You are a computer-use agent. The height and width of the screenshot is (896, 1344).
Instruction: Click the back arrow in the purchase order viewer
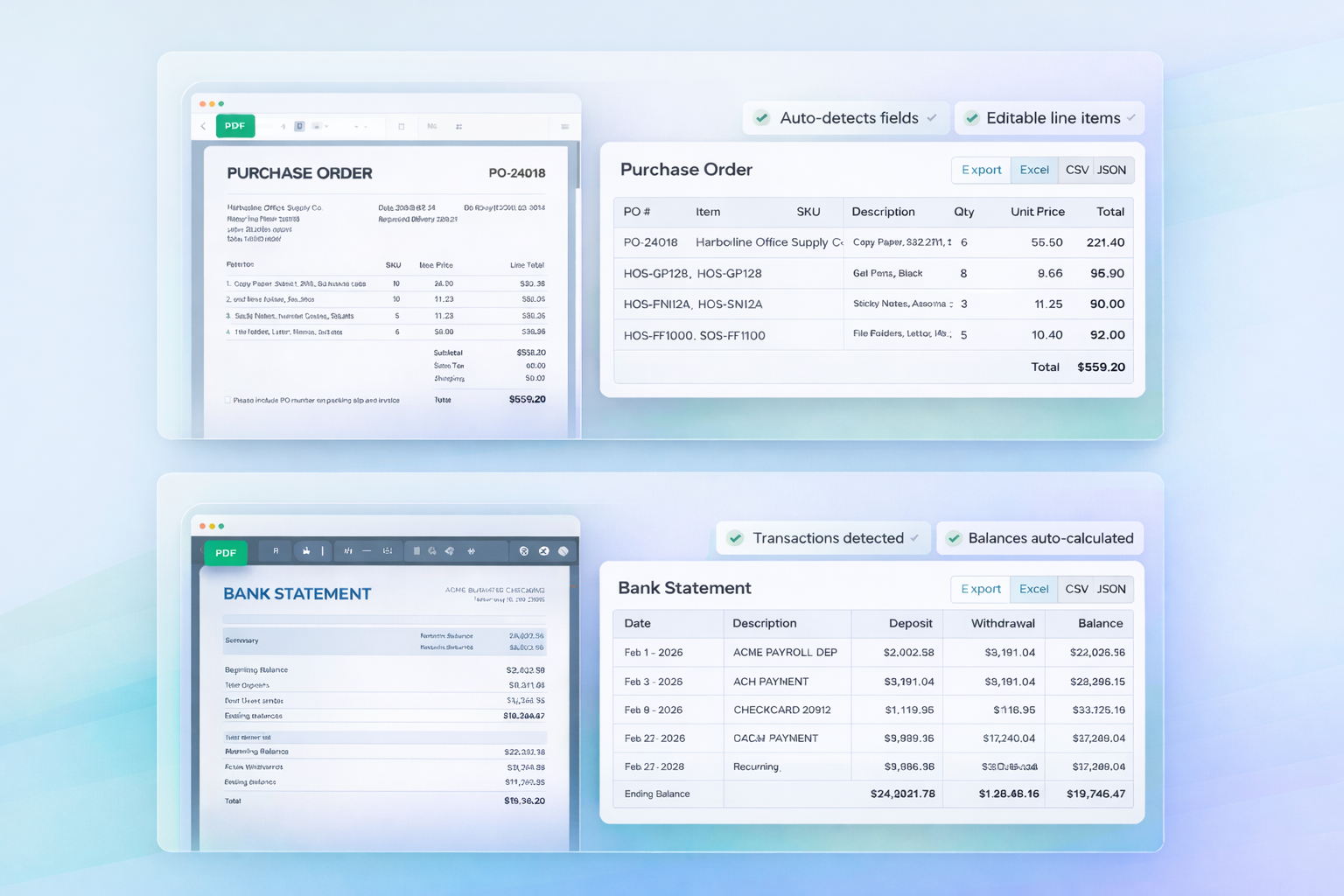pos(203,126)
